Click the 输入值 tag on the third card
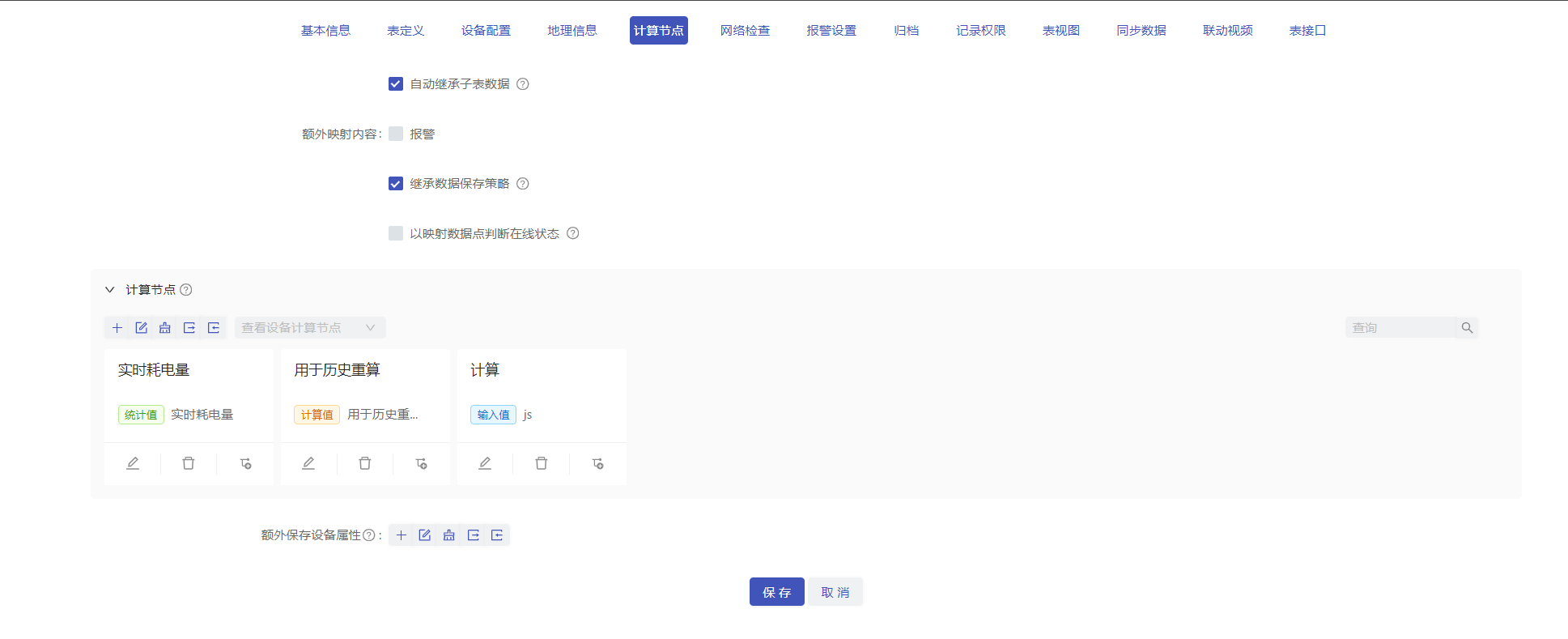 (x=493, y=415)
